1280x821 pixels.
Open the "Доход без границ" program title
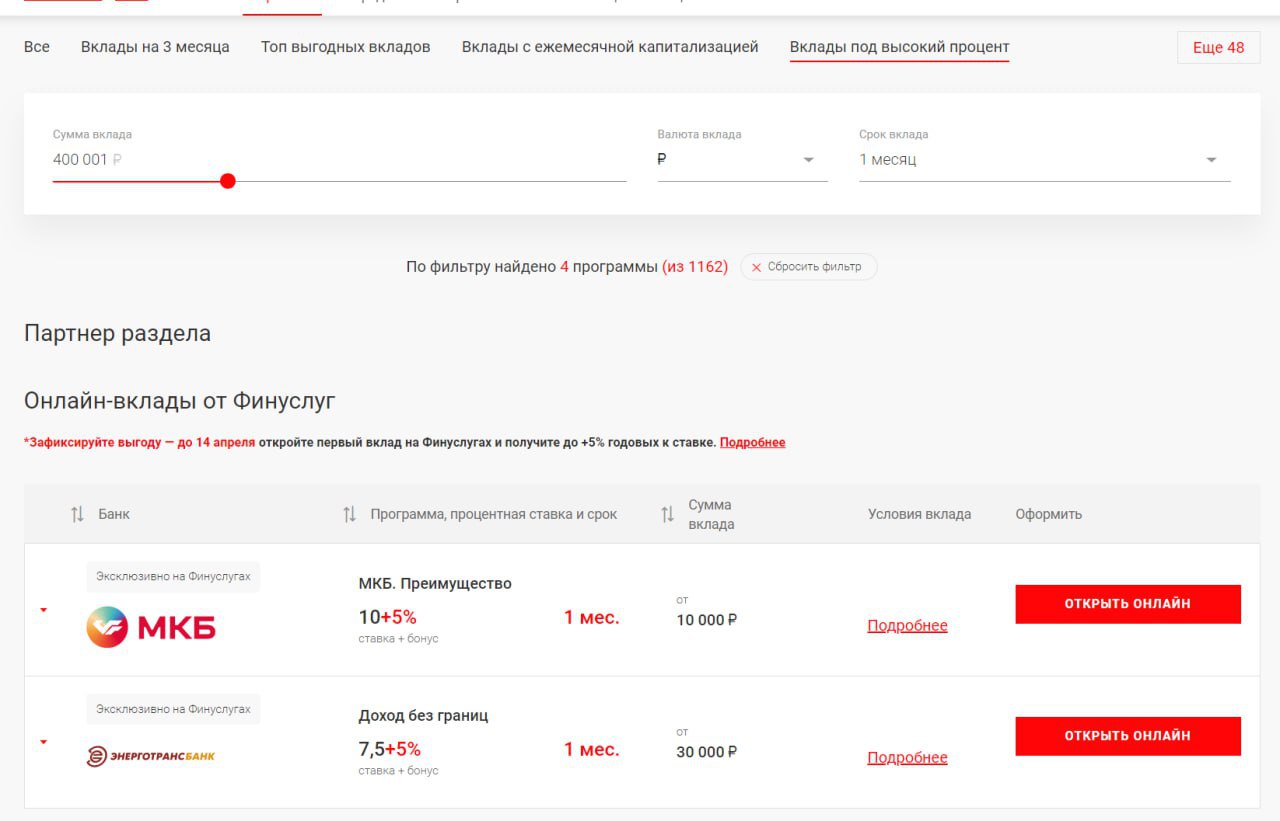(x=423, y=715)
